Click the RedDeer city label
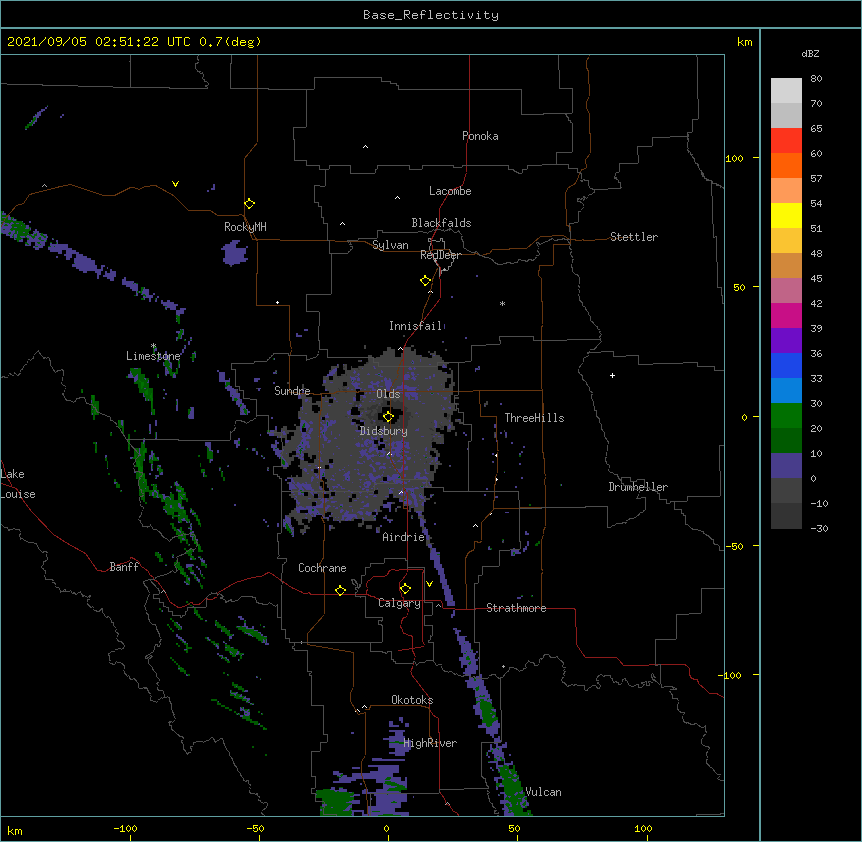The image size is (862, 842). click(x=440, y=255)
